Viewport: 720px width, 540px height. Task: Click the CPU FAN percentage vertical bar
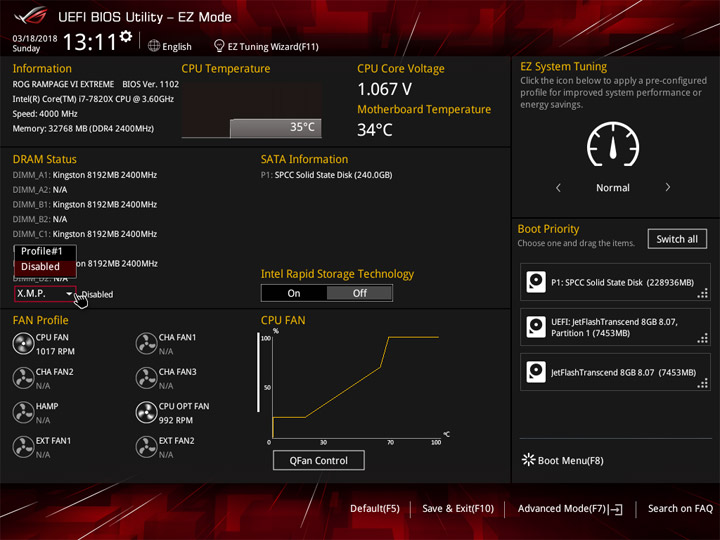pyautogui.click(x=258, y=372)
